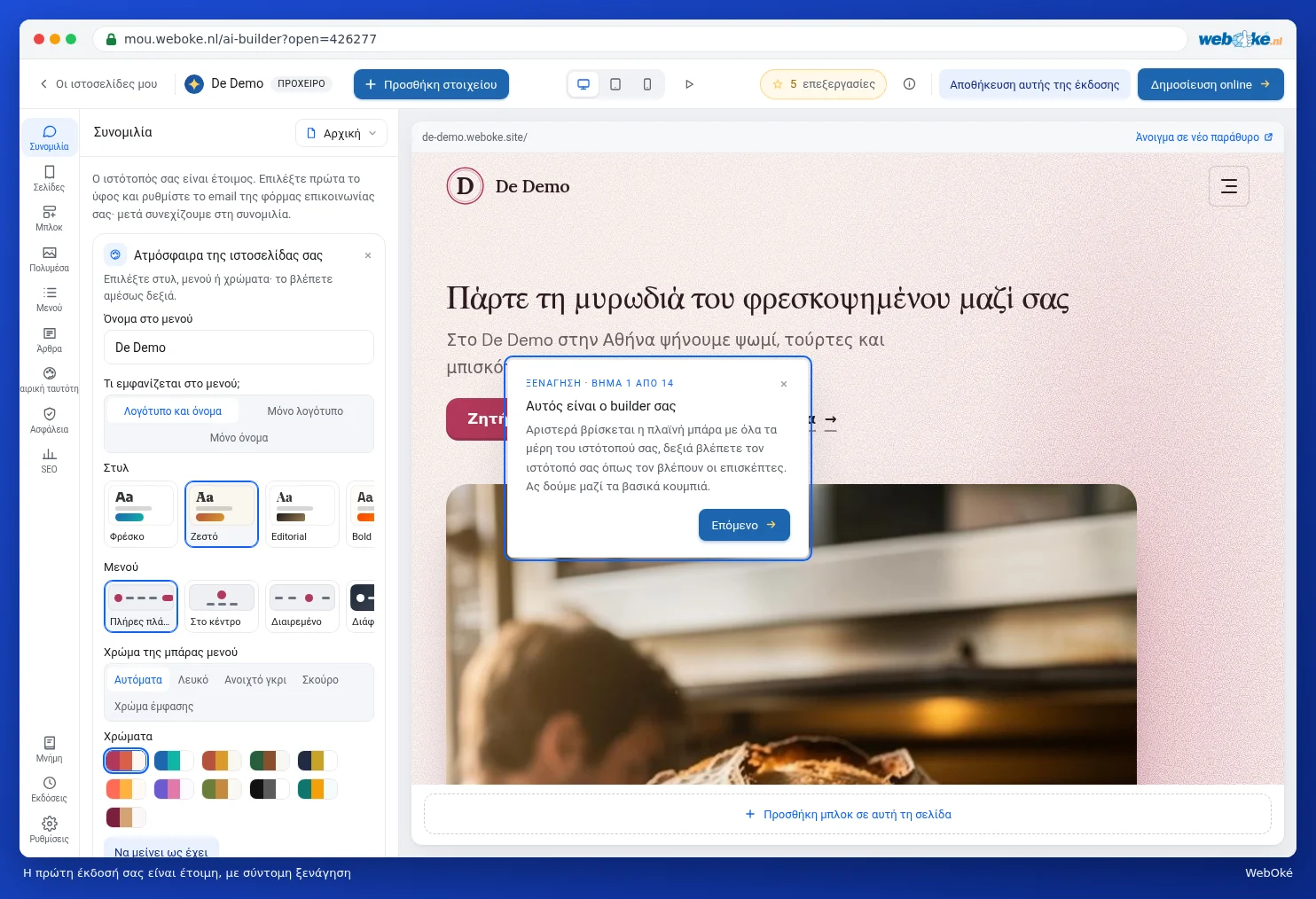Select Μόνο όνομα option
1316x899 pixels.
[x=239, y=438]
